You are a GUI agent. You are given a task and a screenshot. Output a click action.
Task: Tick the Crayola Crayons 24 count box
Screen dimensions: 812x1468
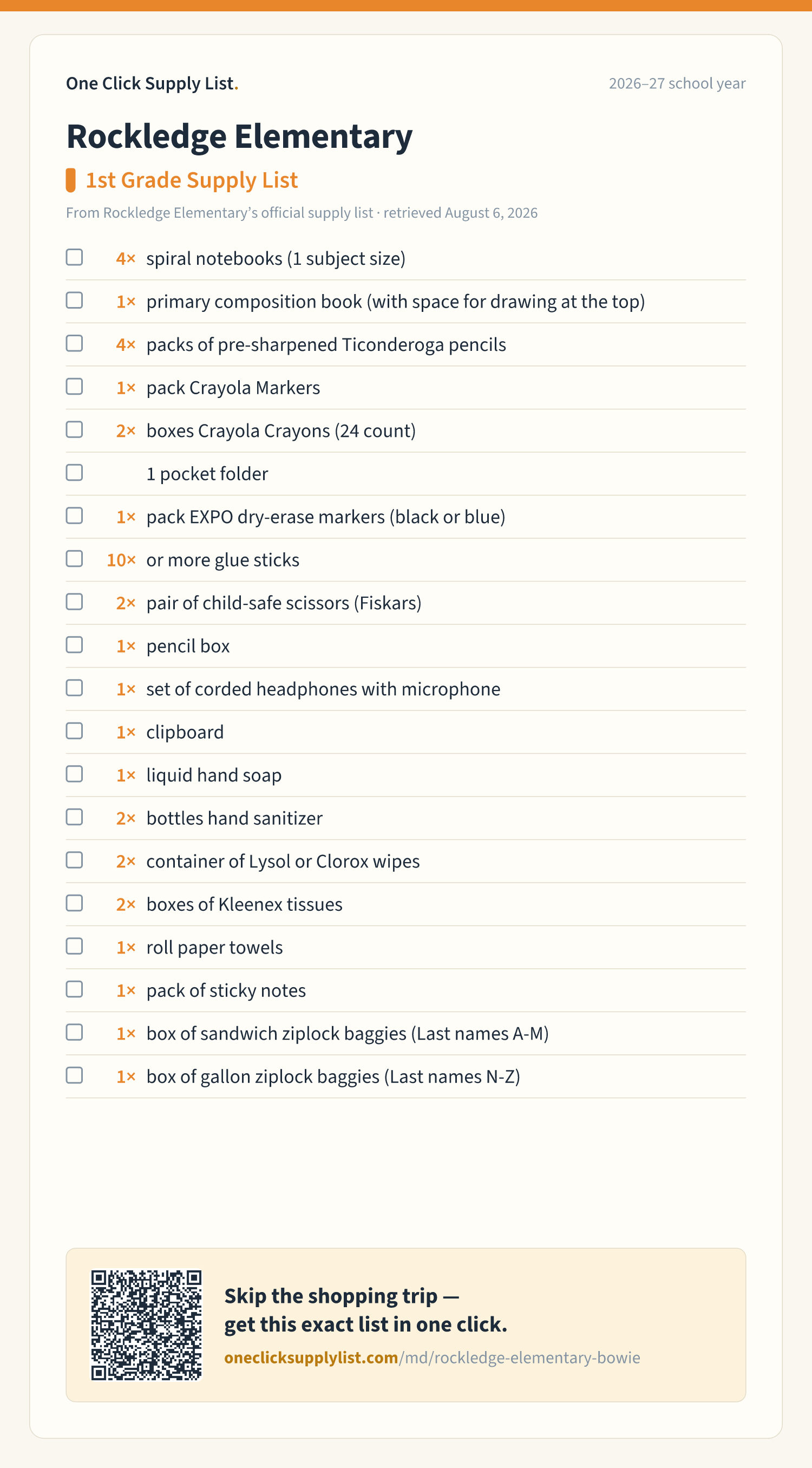tap(74, 430)
